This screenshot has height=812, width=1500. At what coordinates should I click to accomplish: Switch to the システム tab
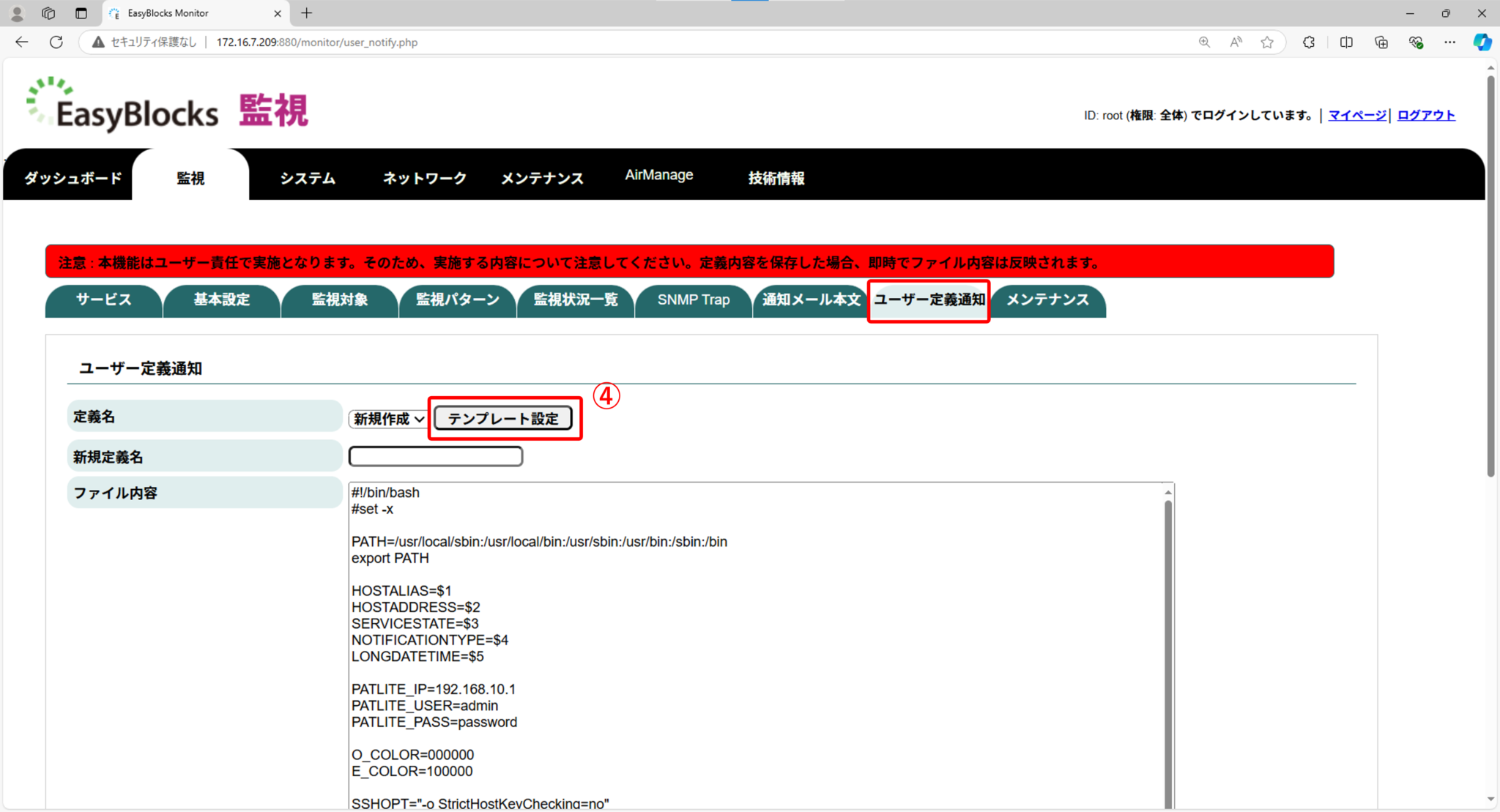(x=306, y=177)
